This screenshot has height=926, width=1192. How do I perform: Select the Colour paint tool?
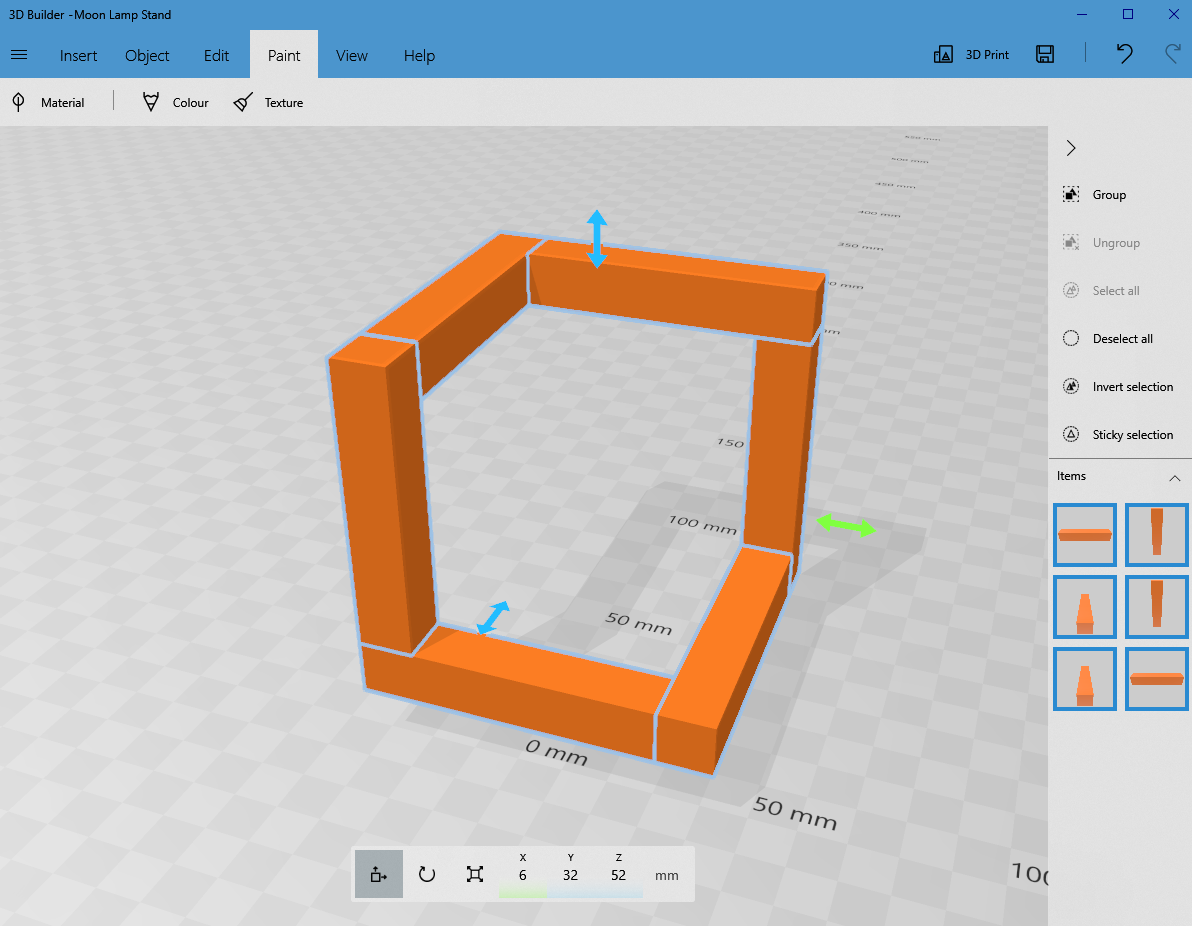(x=175, y=102)
